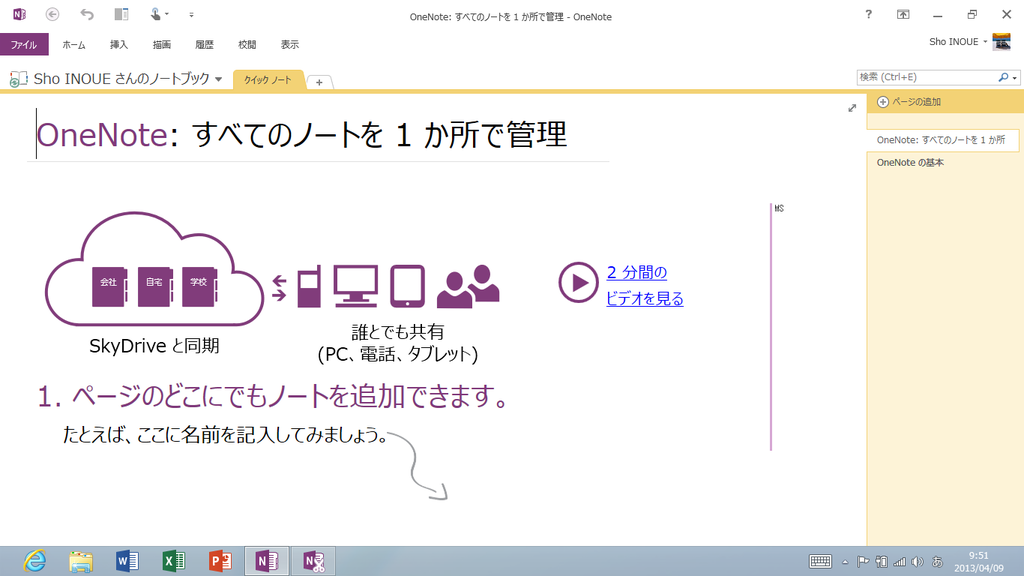
Task: Switch to OneNote taskbar button
Action: 266,561
